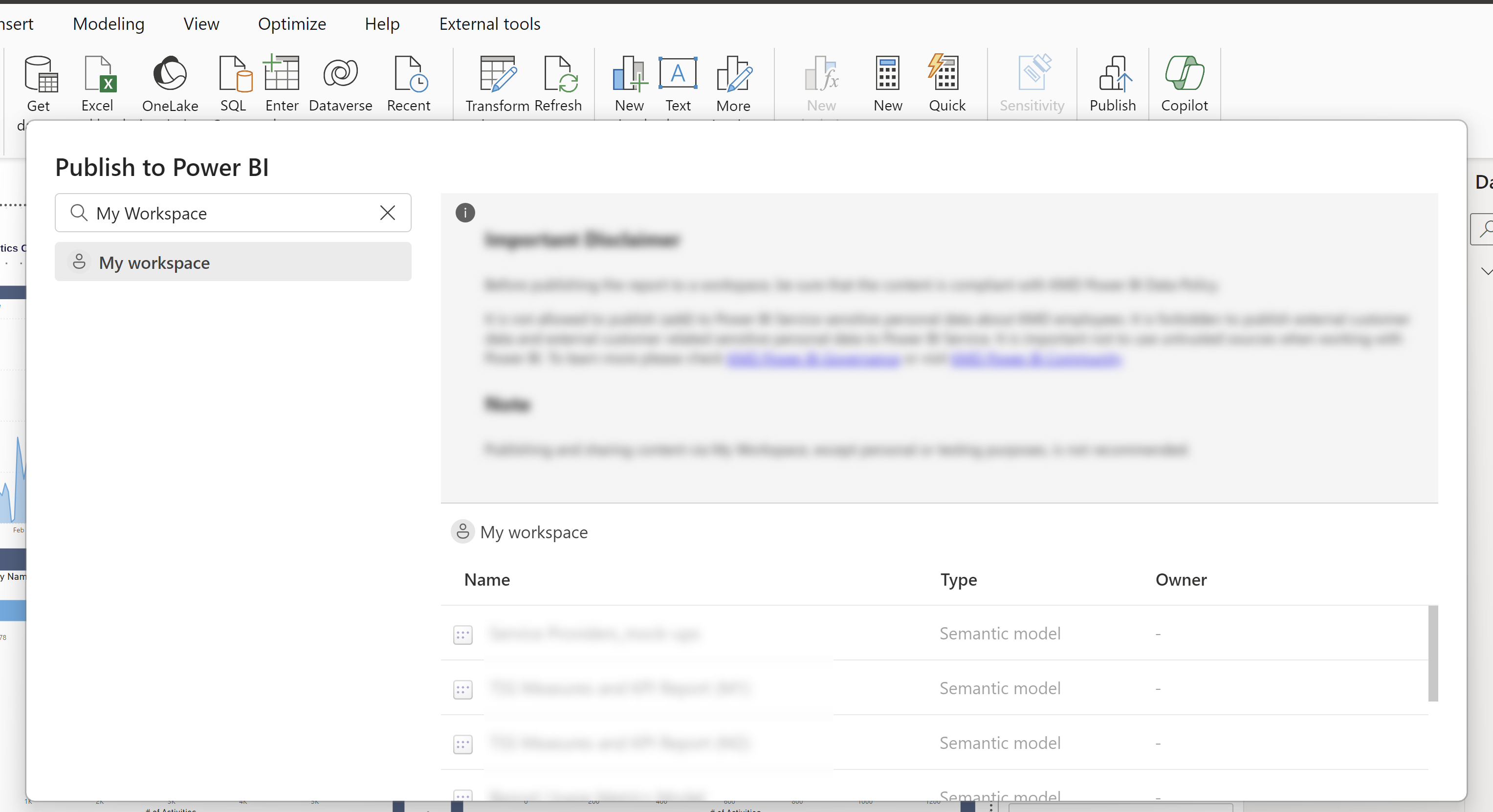The image size is (1493, 812).
Task: Click the person icon beside My workspace heading
Action: pyautogui.click(x=462, y=531)
